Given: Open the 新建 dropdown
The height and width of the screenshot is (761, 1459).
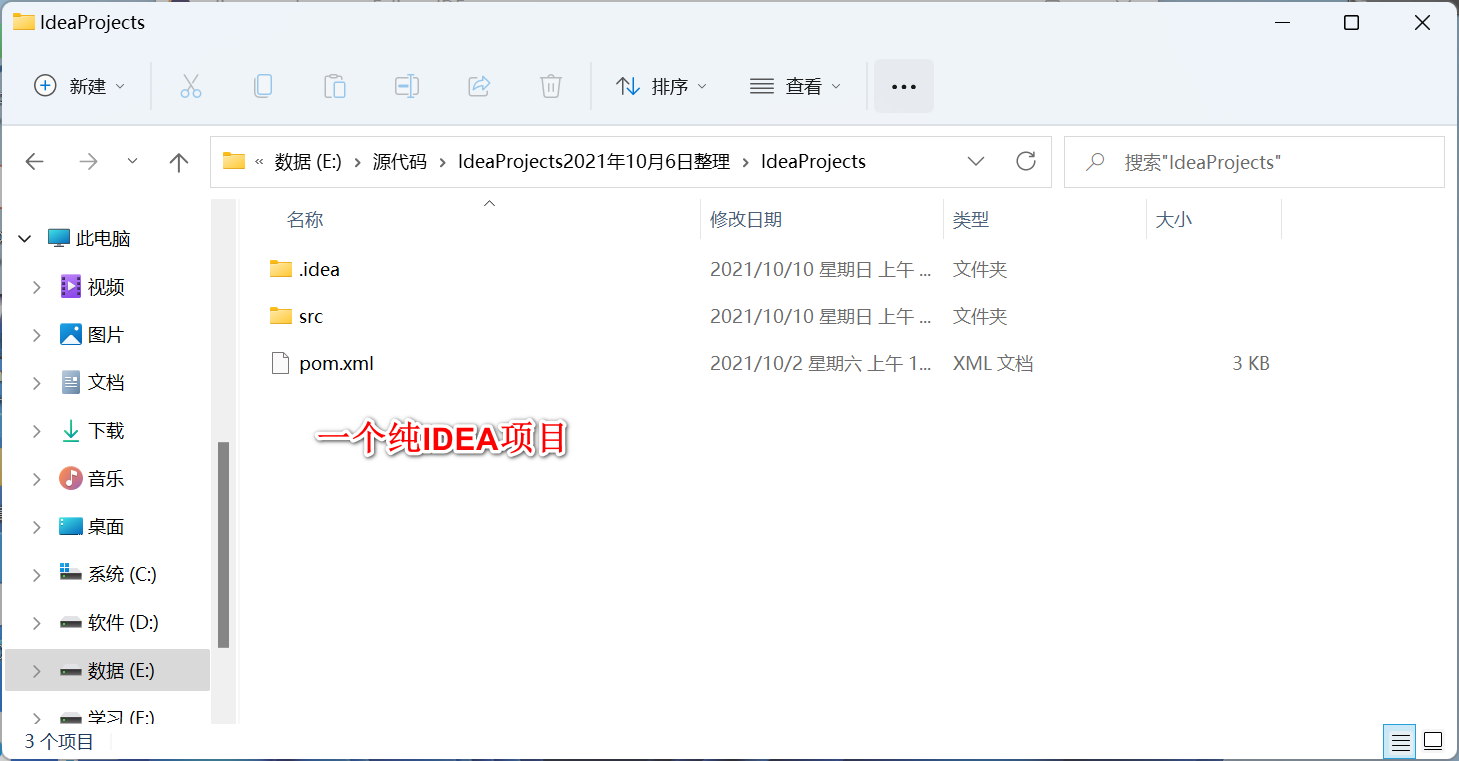Looking at the screenshot, I should click(x=80, y=86).
